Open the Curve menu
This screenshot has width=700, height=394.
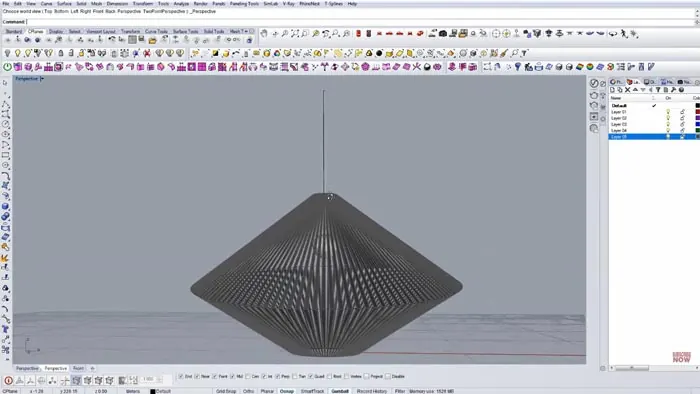tap(46, 4)
